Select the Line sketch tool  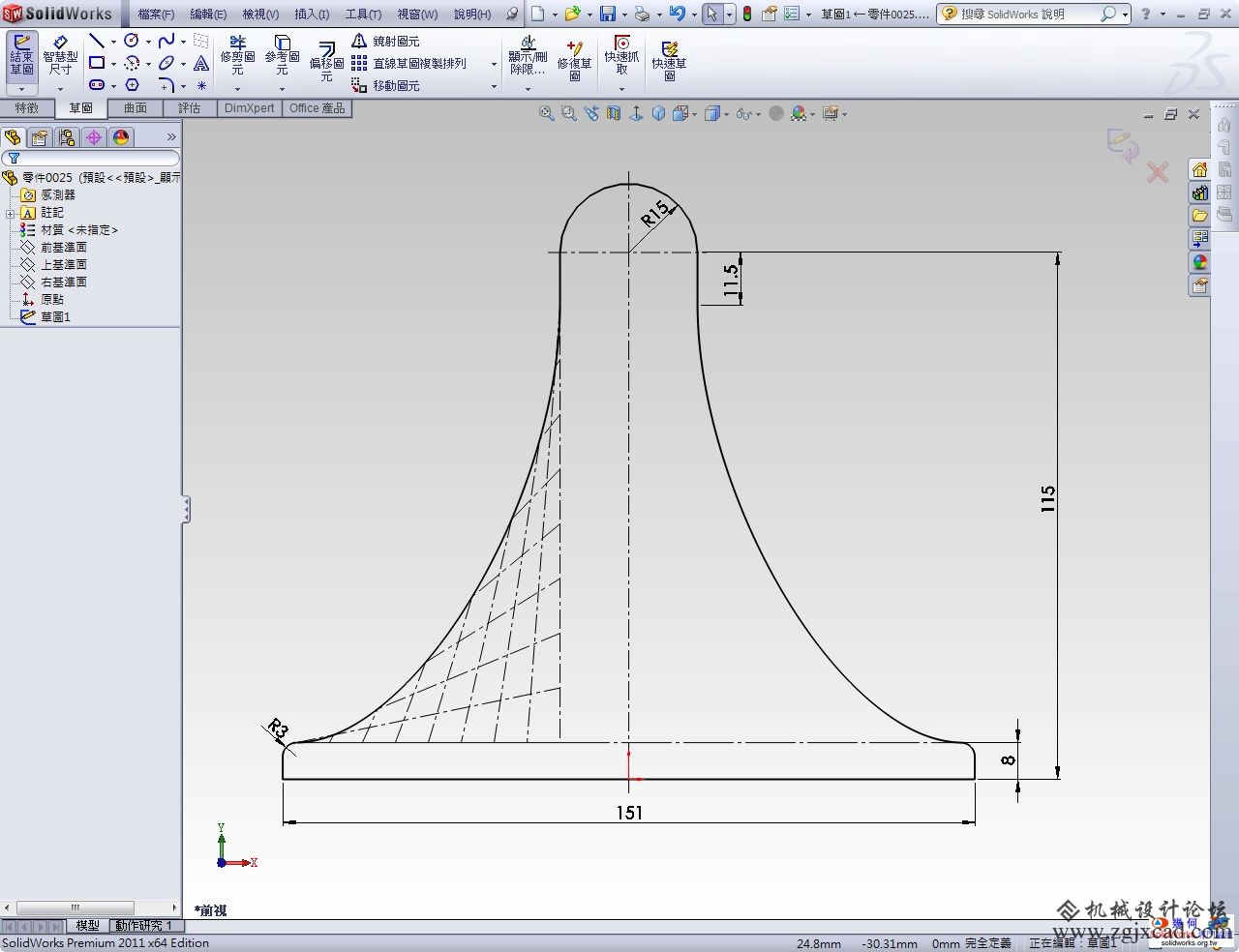(96, 41)
